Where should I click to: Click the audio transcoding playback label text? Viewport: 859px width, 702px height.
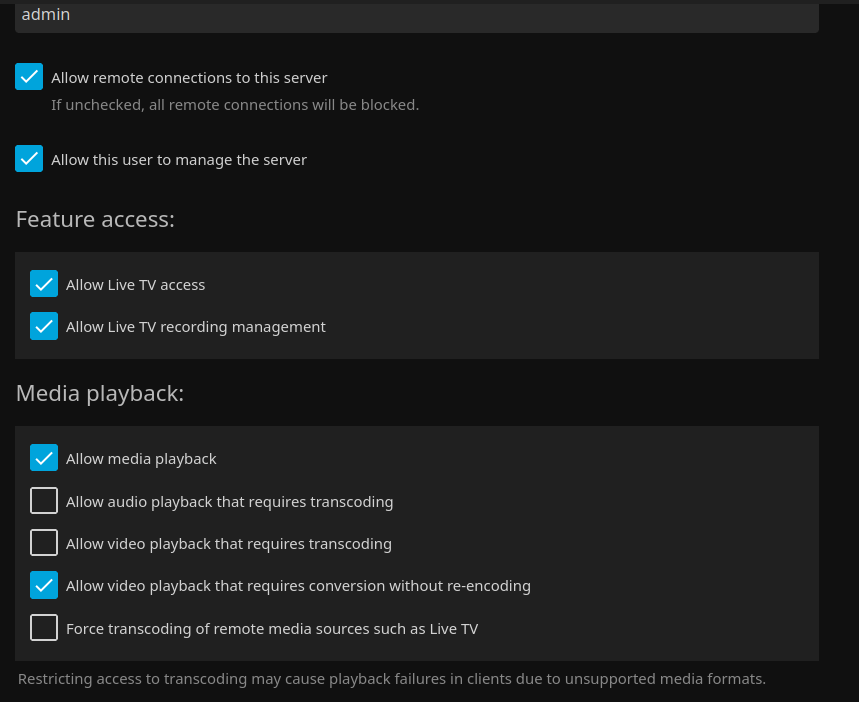[x=229, y=501]
